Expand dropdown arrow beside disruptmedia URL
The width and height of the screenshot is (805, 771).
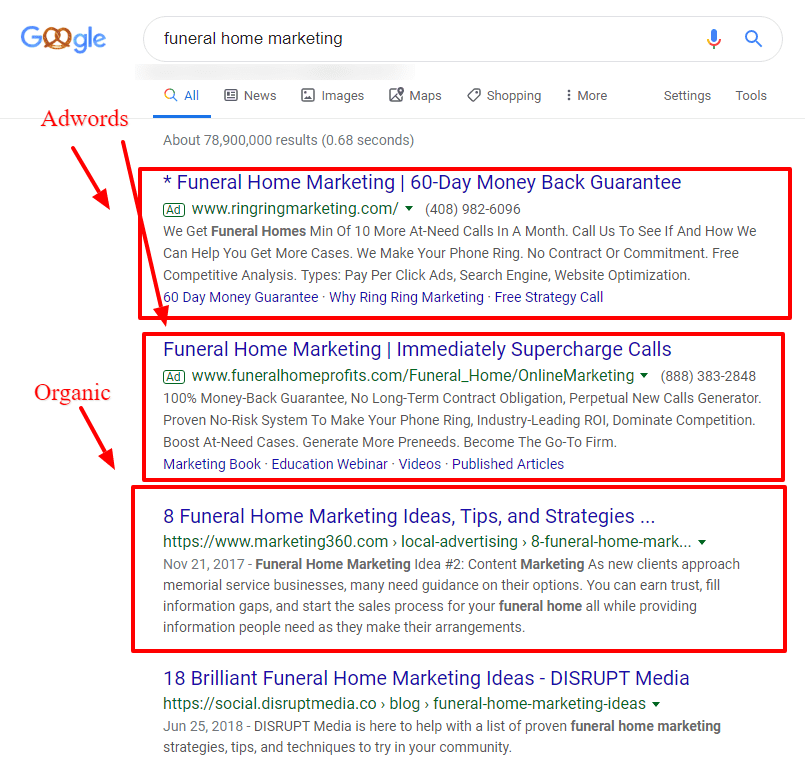click(656, 704)
